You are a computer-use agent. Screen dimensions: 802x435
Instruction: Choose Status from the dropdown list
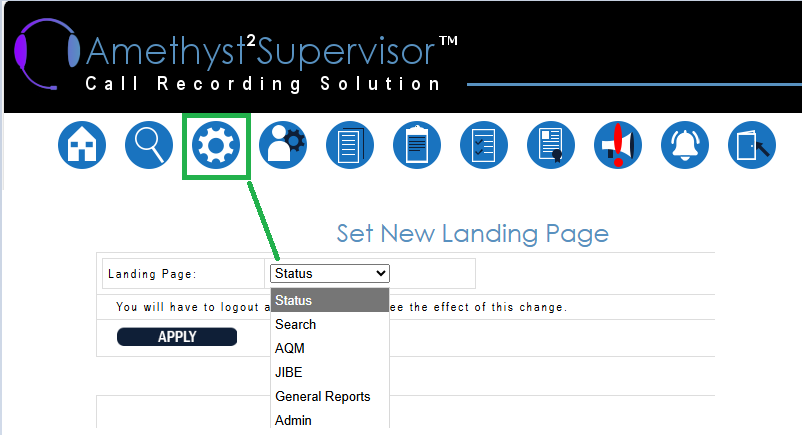click(329, 300)
